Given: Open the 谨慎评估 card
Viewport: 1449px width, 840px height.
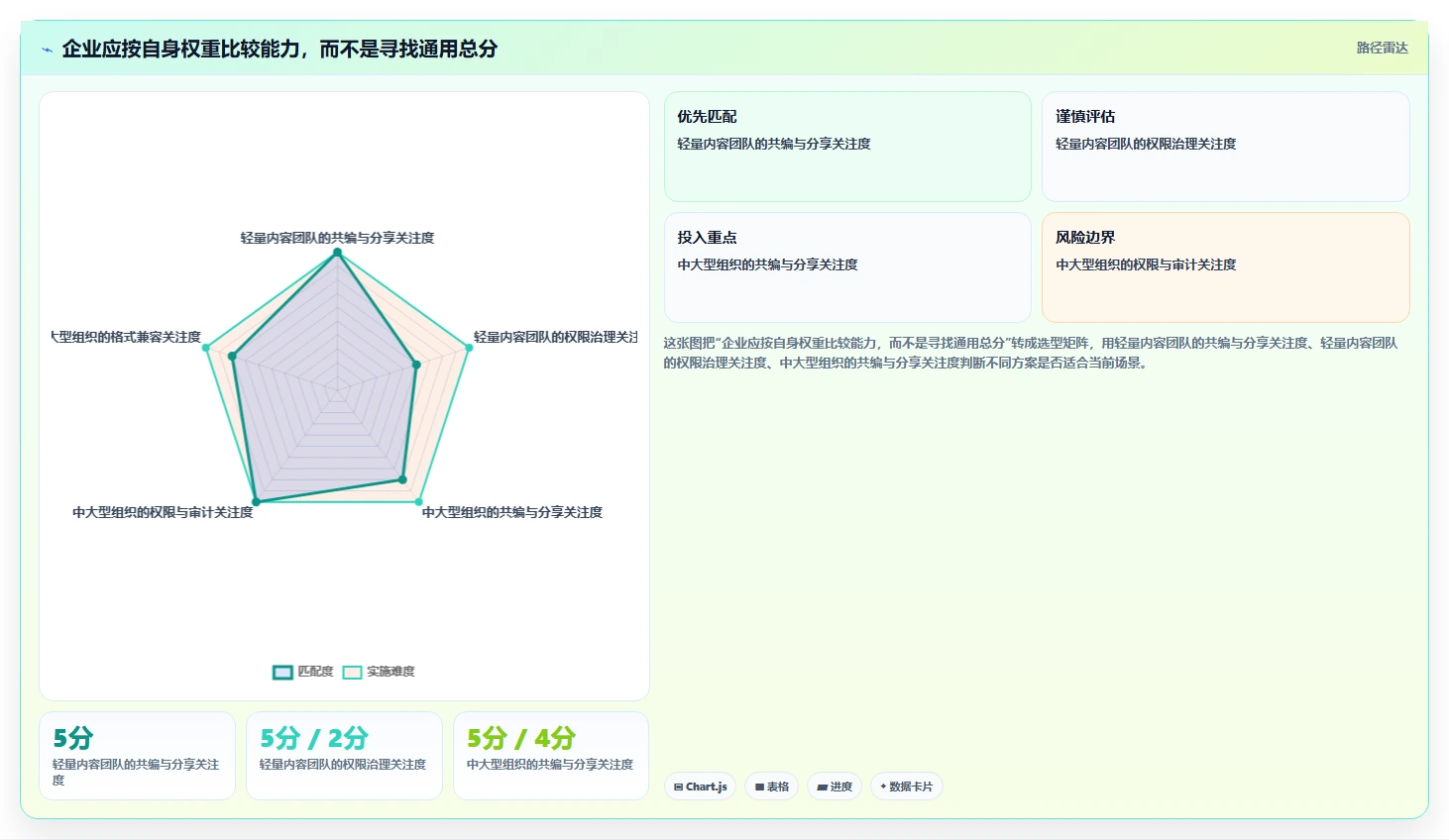Looking at the screenshot, I should (1226, 147).
